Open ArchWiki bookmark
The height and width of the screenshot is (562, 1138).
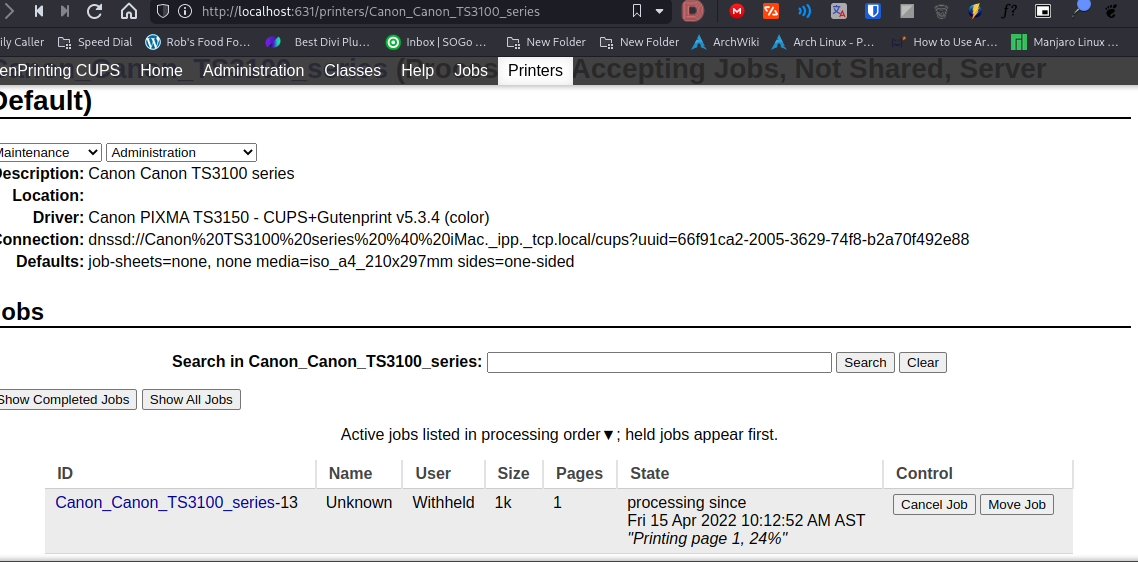click(x=726, y=42)
